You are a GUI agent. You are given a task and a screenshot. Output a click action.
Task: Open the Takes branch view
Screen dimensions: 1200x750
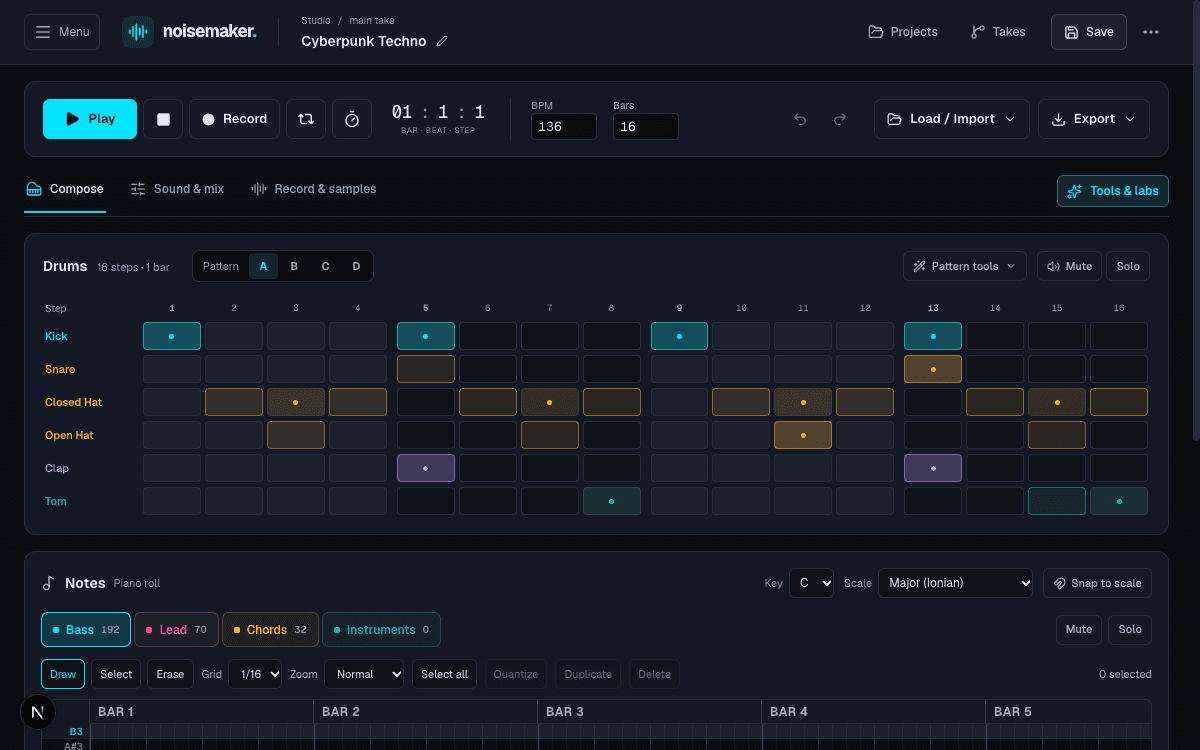(998, 32)
